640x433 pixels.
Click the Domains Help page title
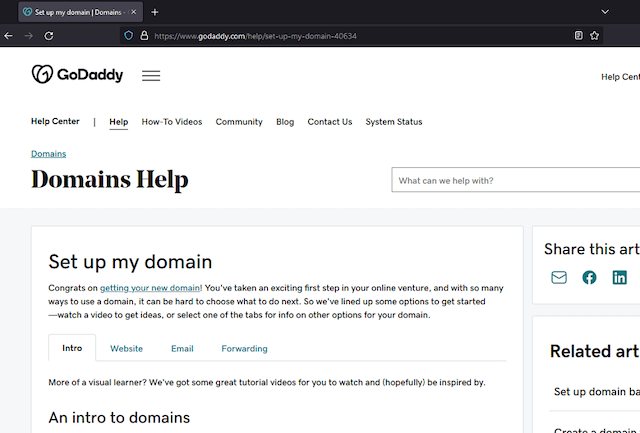tap(110, 179)
